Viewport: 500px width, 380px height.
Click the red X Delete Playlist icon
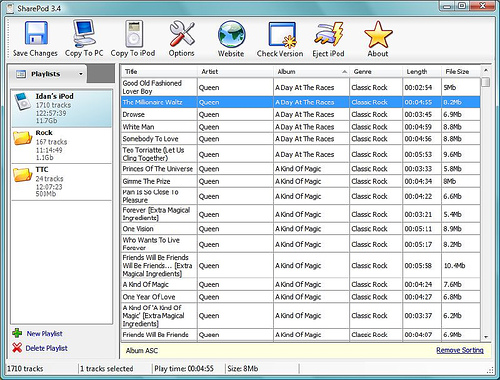click(x=17, y=348)
